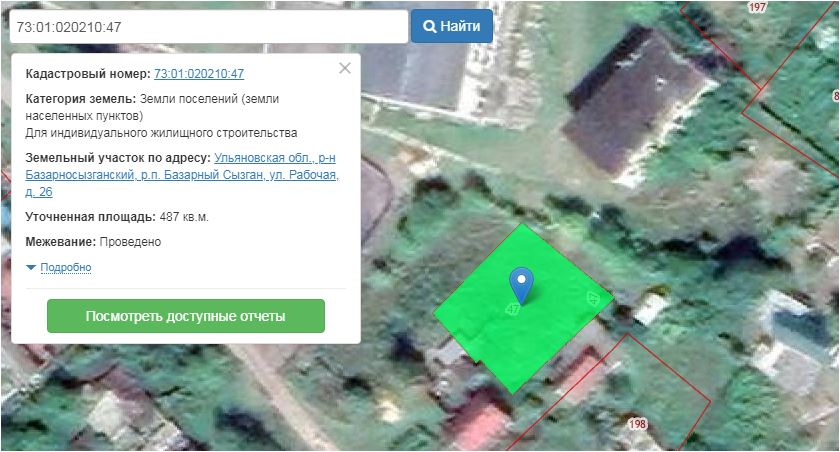840x452 pixels.
Task: Open cadastral number link 73:01:020210:47
Action: 199,74
